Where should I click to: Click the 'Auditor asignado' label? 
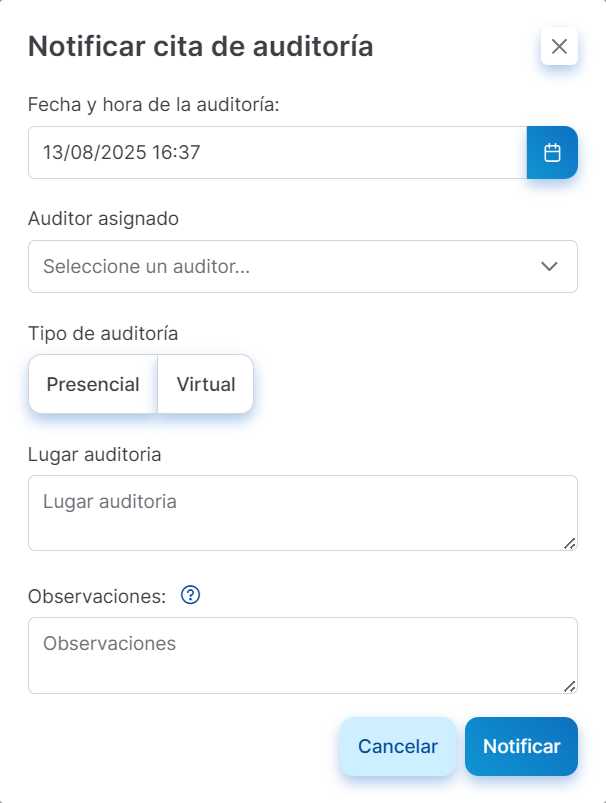click(103, 218)
